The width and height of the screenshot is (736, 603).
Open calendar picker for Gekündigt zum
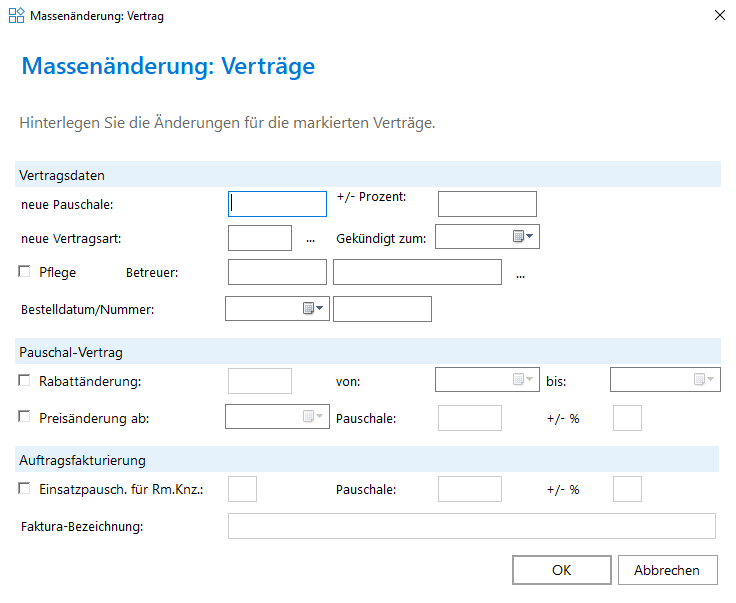click(518, 236)
